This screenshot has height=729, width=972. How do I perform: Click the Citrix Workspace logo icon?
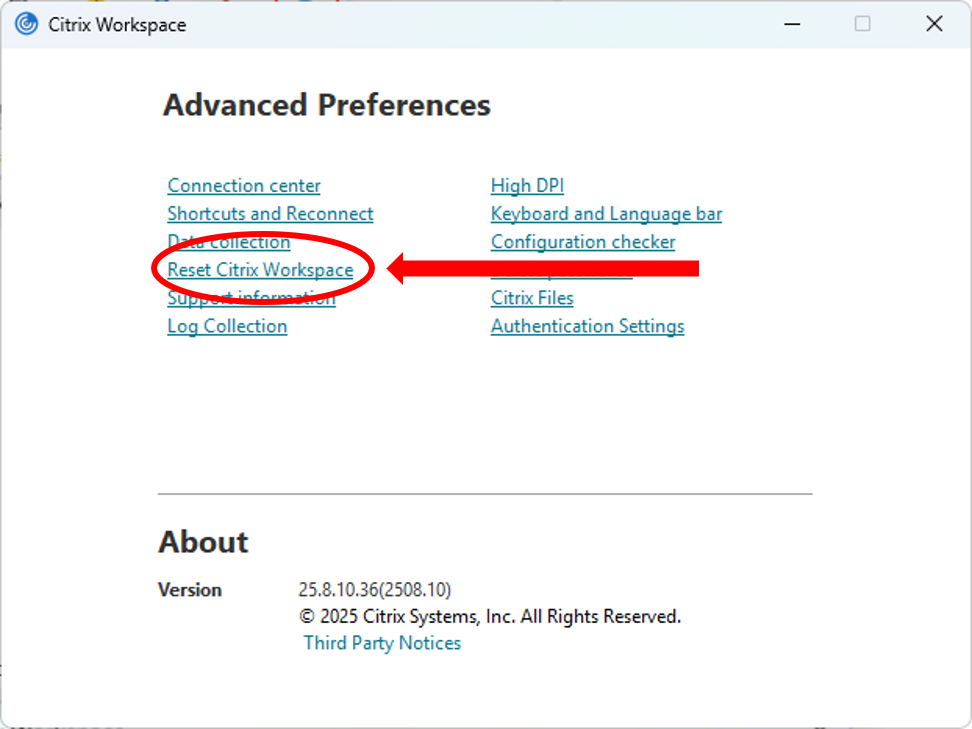click(x=27, y=24)
